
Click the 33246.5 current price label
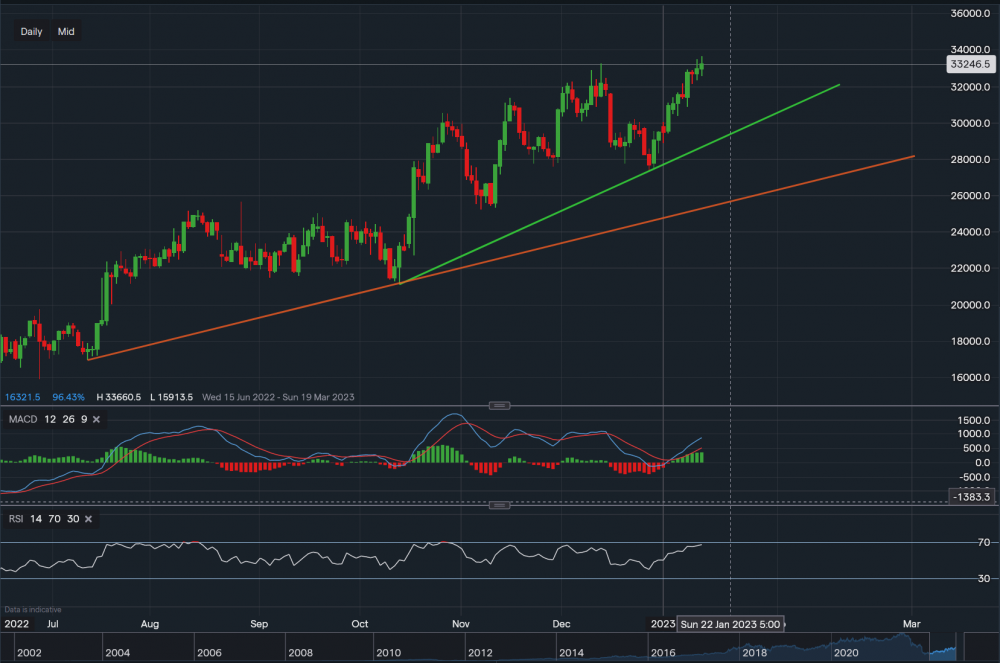tap(972, 64)
